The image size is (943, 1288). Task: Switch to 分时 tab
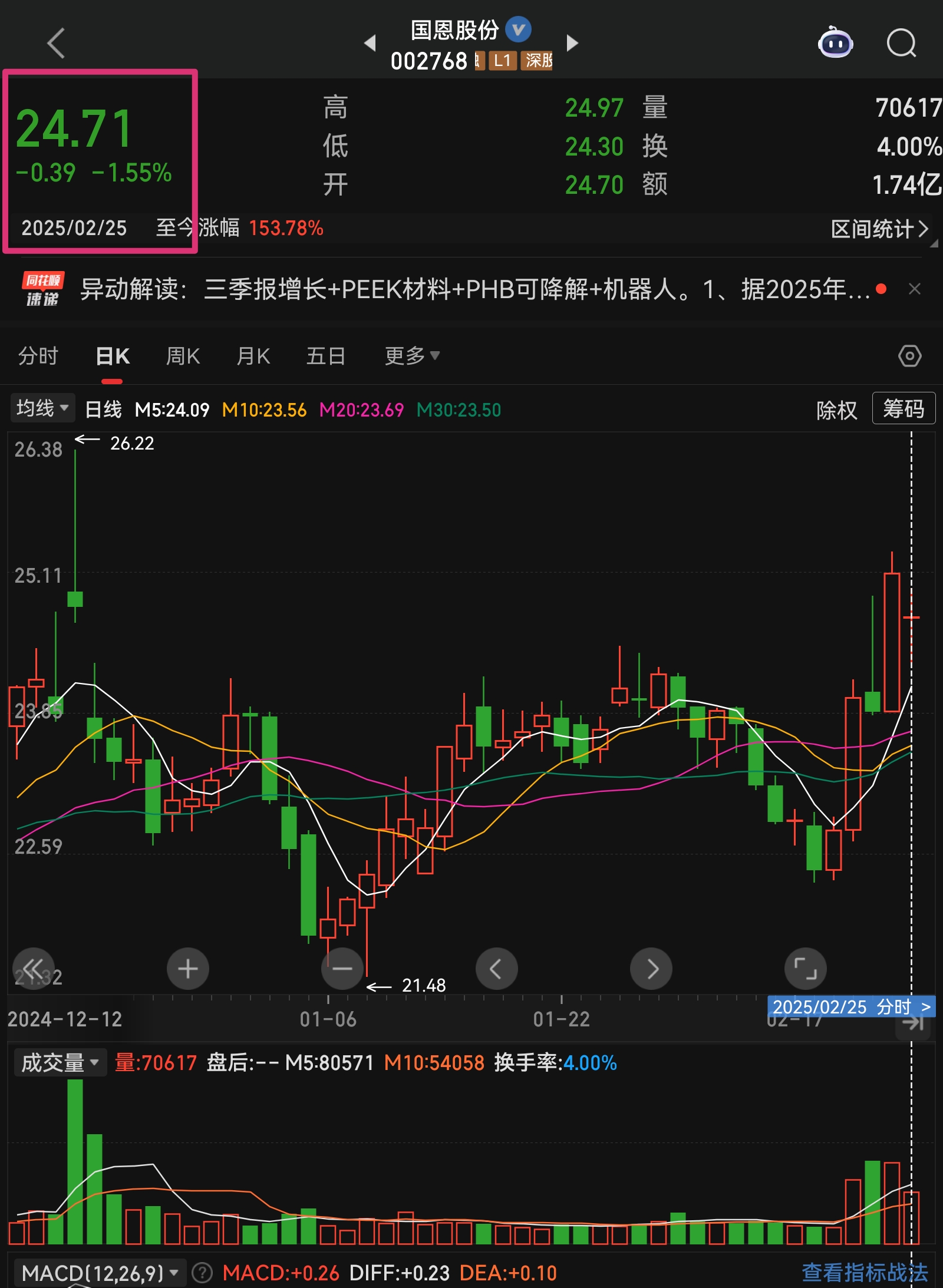[38, 356]
